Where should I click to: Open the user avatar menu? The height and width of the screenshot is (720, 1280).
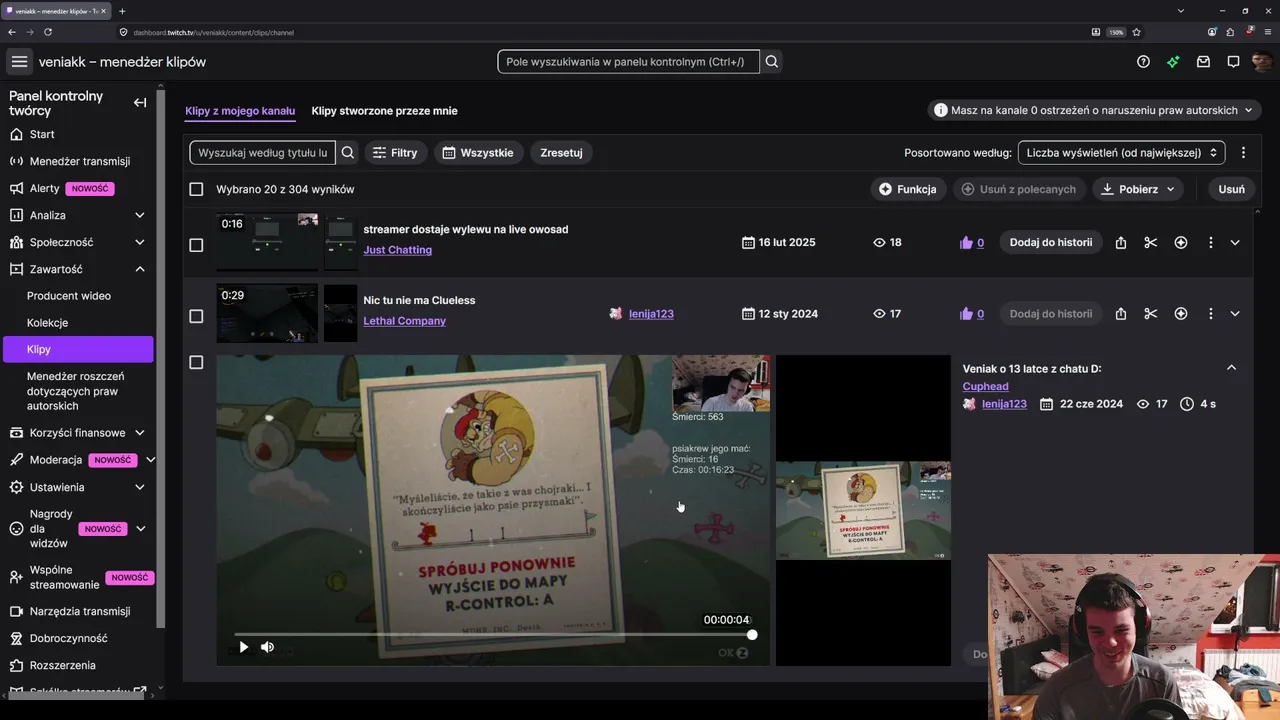point(1262,62)
